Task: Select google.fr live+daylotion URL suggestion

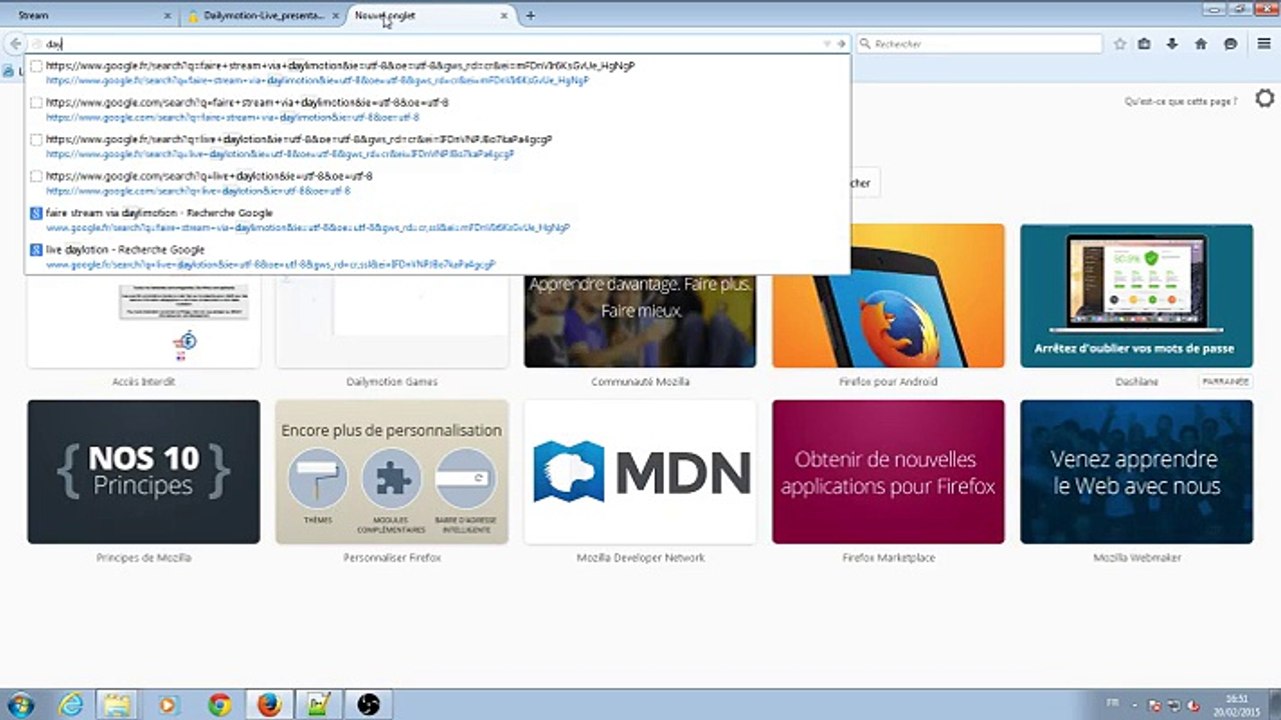Action: coord(437,147)
